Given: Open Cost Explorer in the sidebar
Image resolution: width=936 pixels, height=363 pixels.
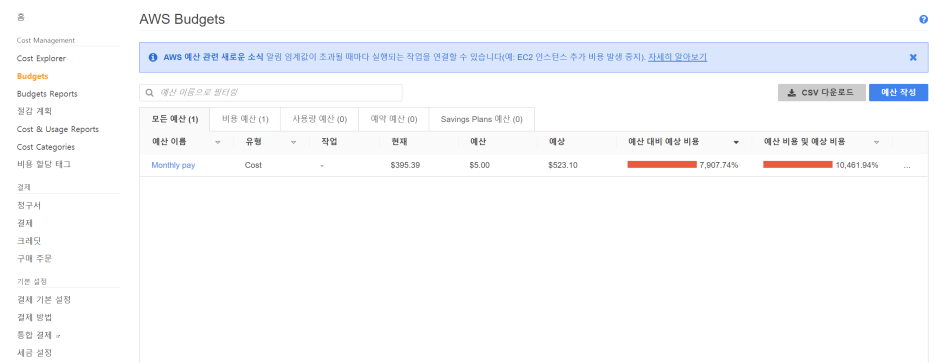Looking at the screenshot, I should coord(41,59).
